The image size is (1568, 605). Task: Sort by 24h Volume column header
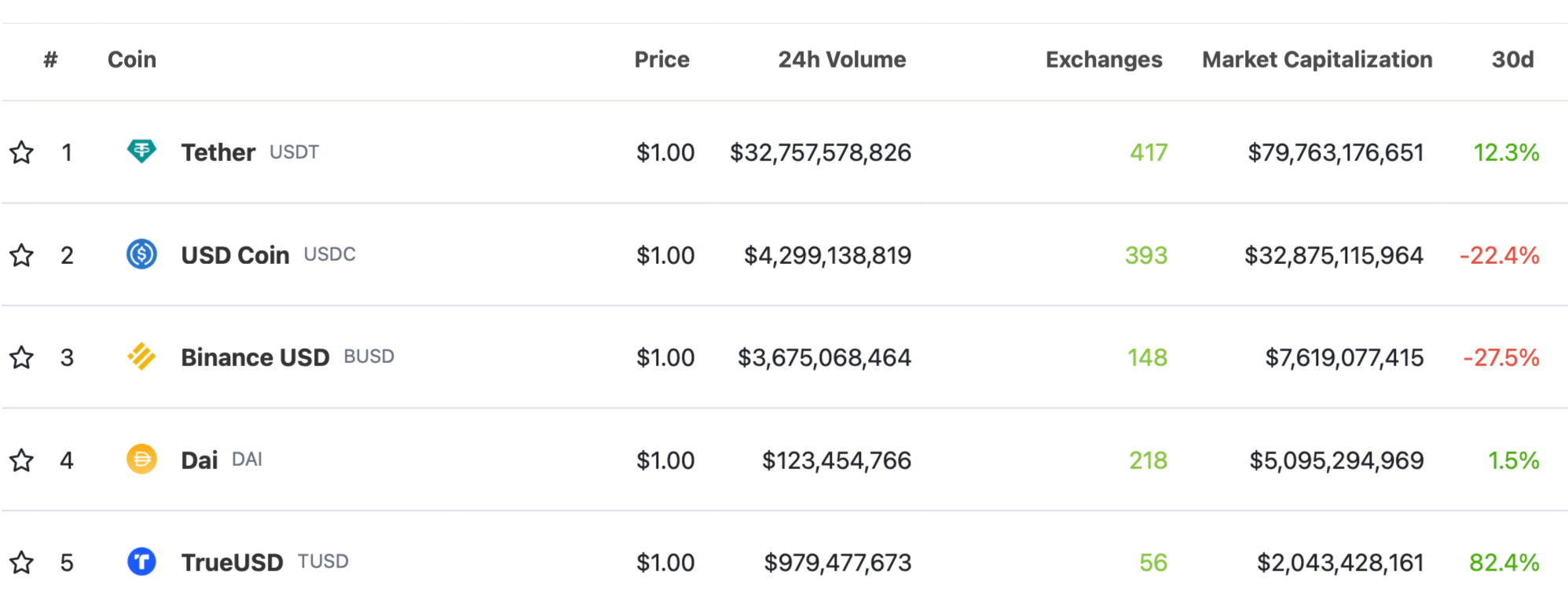click(x=841, y=60)
